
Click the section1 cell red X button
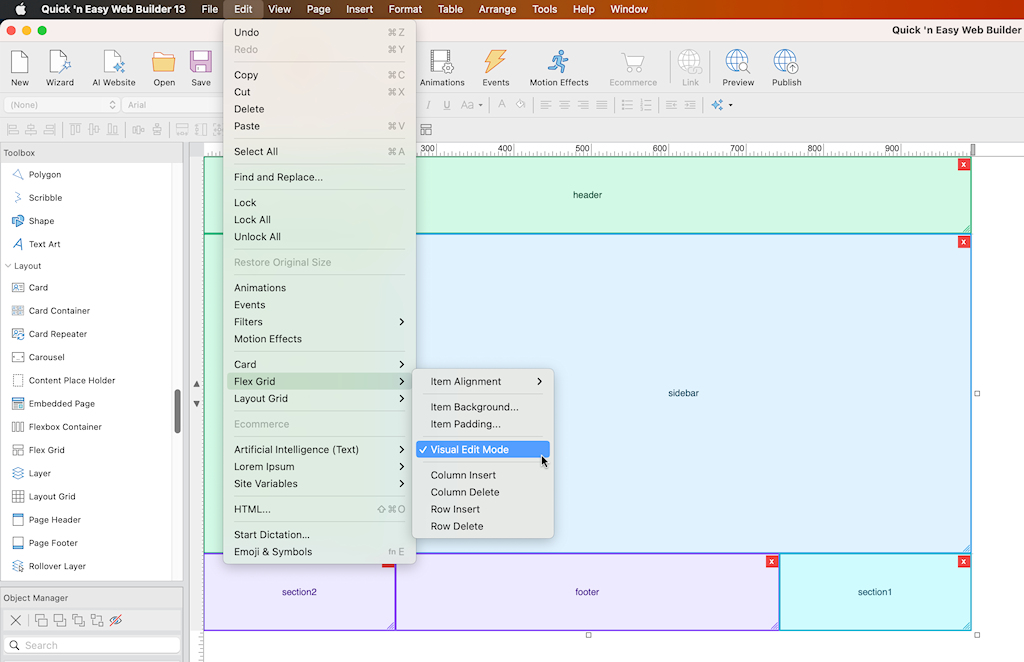(x=963, y=561)
